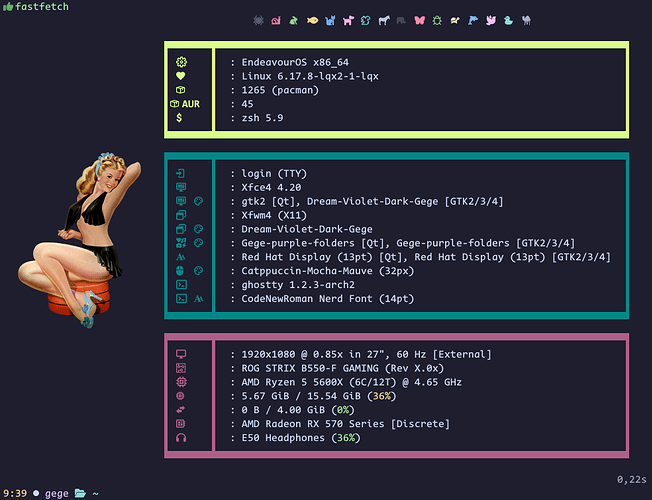Viewport: 652px width, 500px height.
Task: Click the green bug icon in top row
Action: (x=437, y=19)
